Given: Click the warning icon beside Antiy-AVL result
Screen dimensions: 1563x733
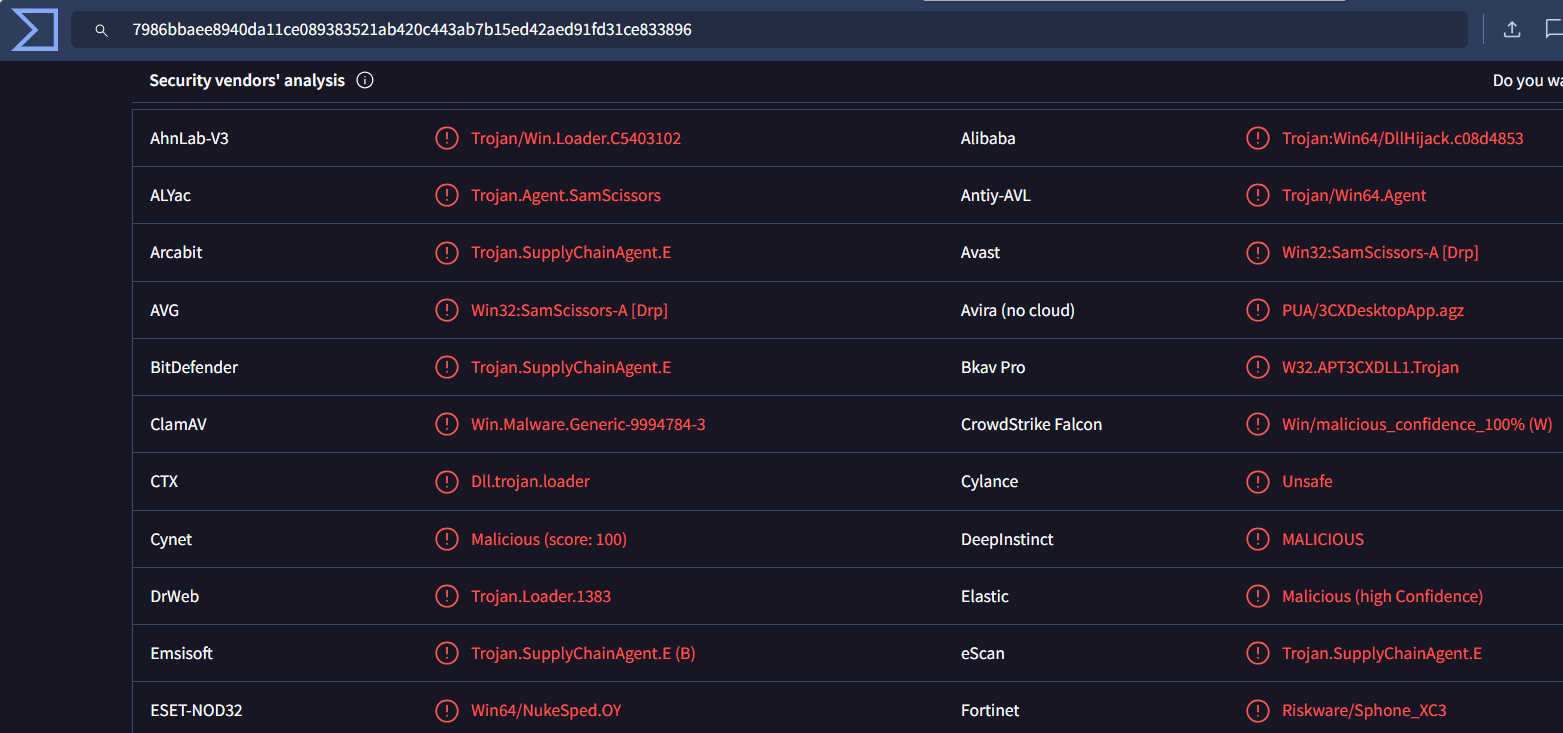Looking at the screenshot, I should click(x=1258, y=195).
